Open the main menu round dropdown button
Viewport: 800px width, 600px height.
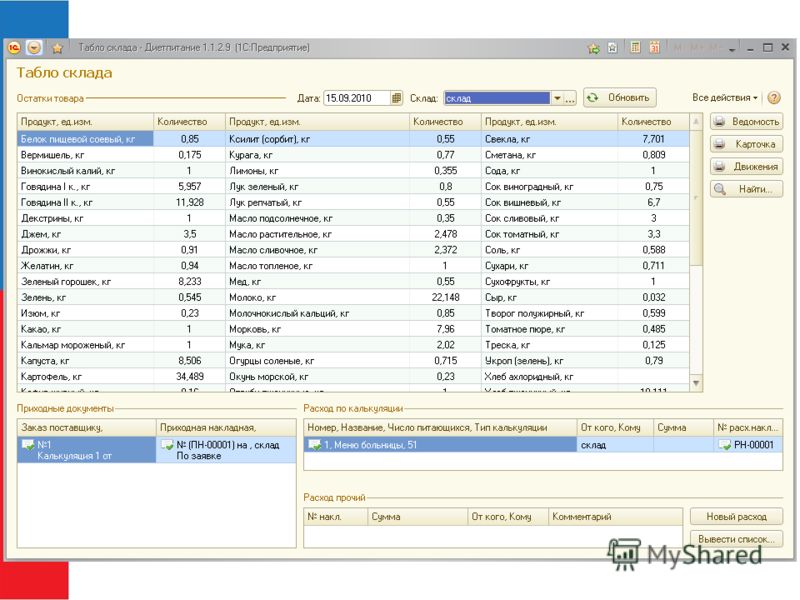point(34,48)
